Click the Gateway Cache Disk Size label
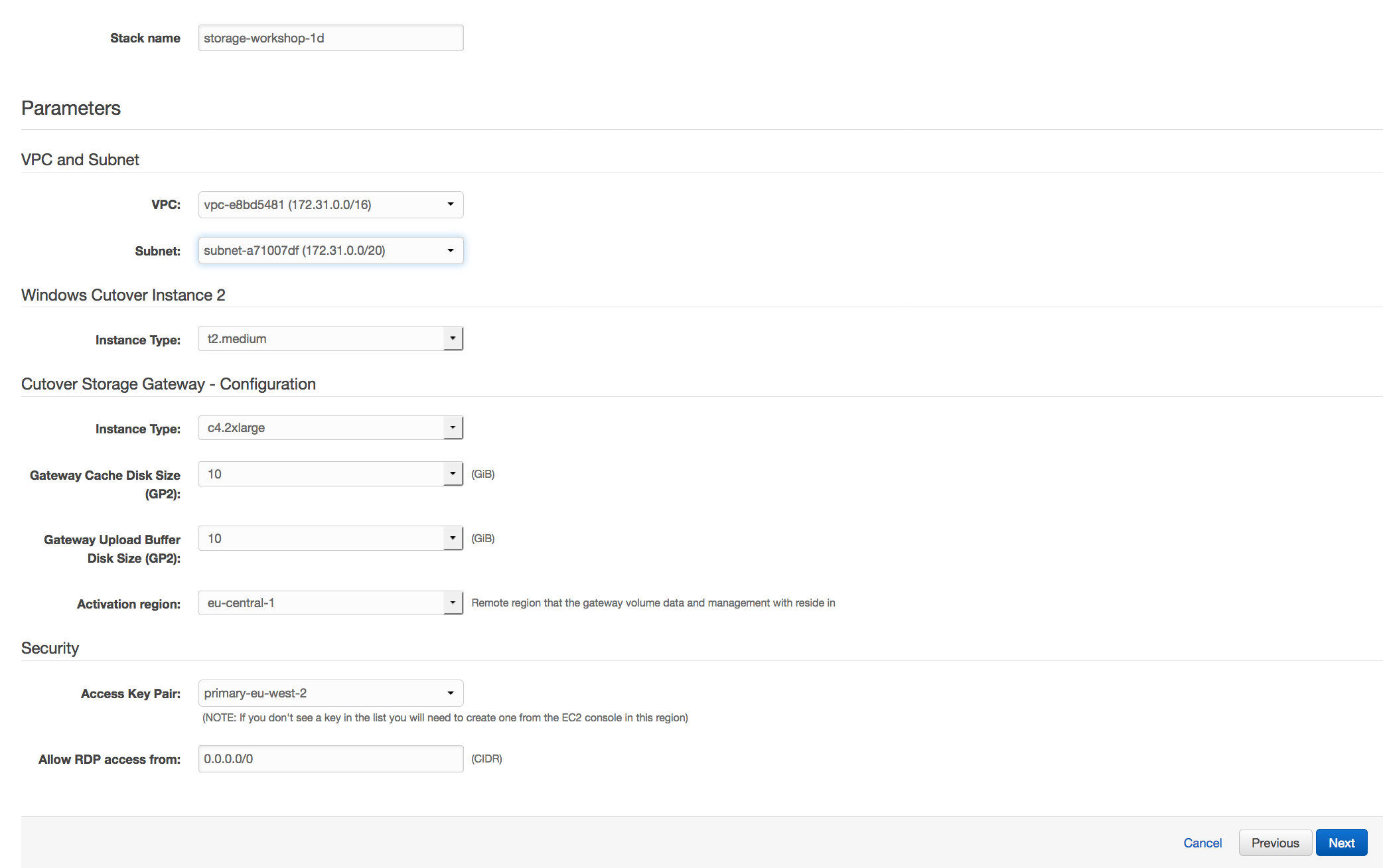Viewport: 1383px width, 868px height. (x=105, y=484)
